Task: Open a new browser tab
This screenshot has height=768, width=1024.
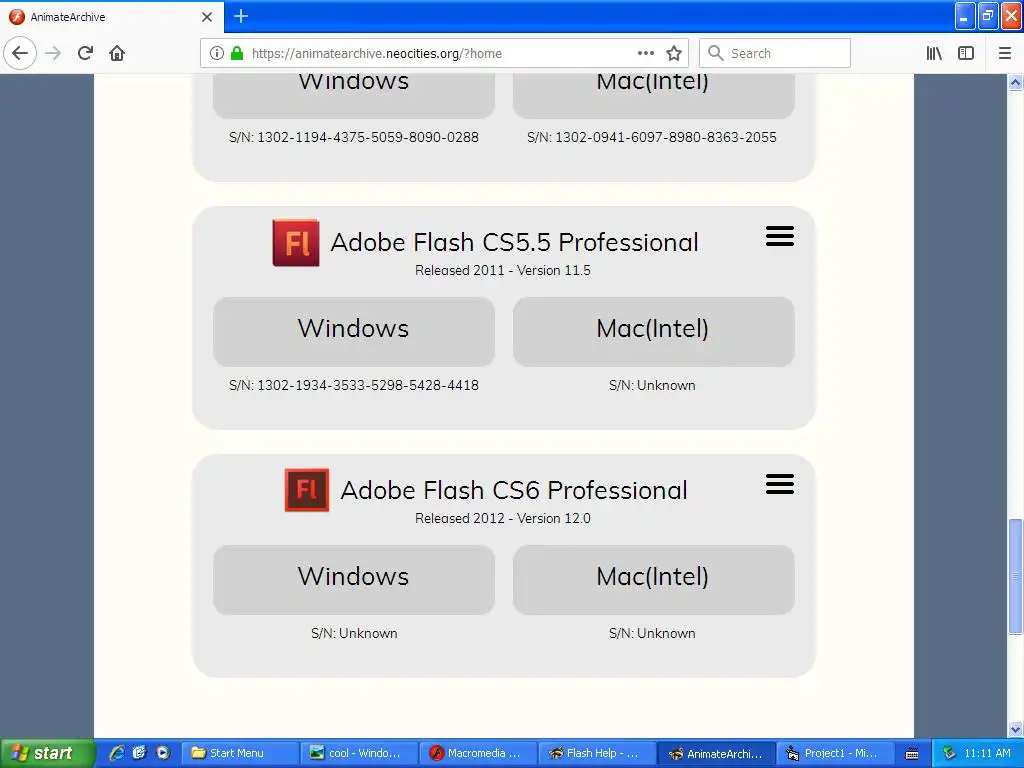Action: [241, 16]
